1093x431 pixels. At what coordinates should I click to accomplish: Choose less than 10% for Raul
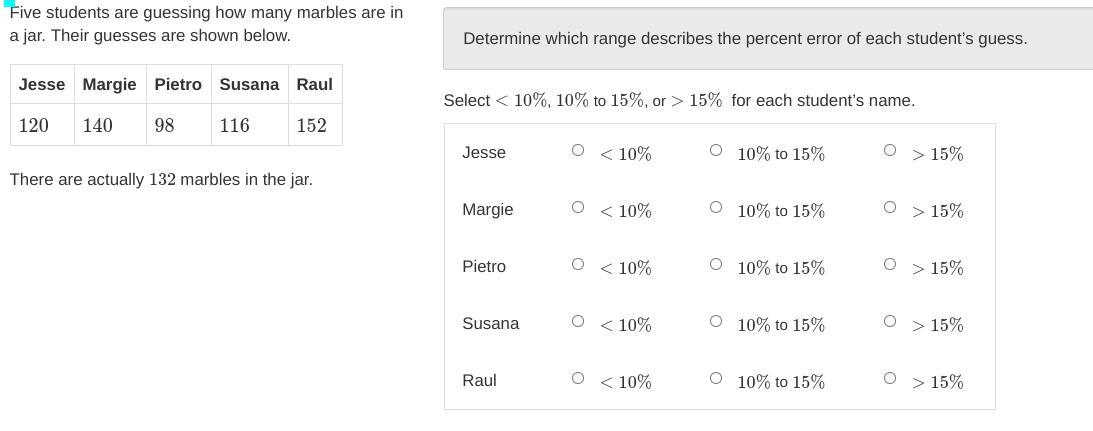(x=578, y=379)
